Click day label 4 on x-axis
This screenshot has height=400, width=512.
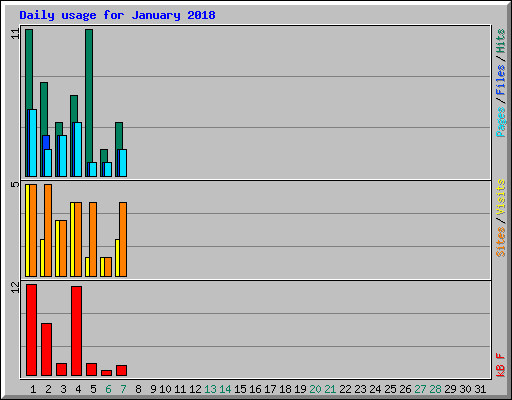tap(78, 389)
